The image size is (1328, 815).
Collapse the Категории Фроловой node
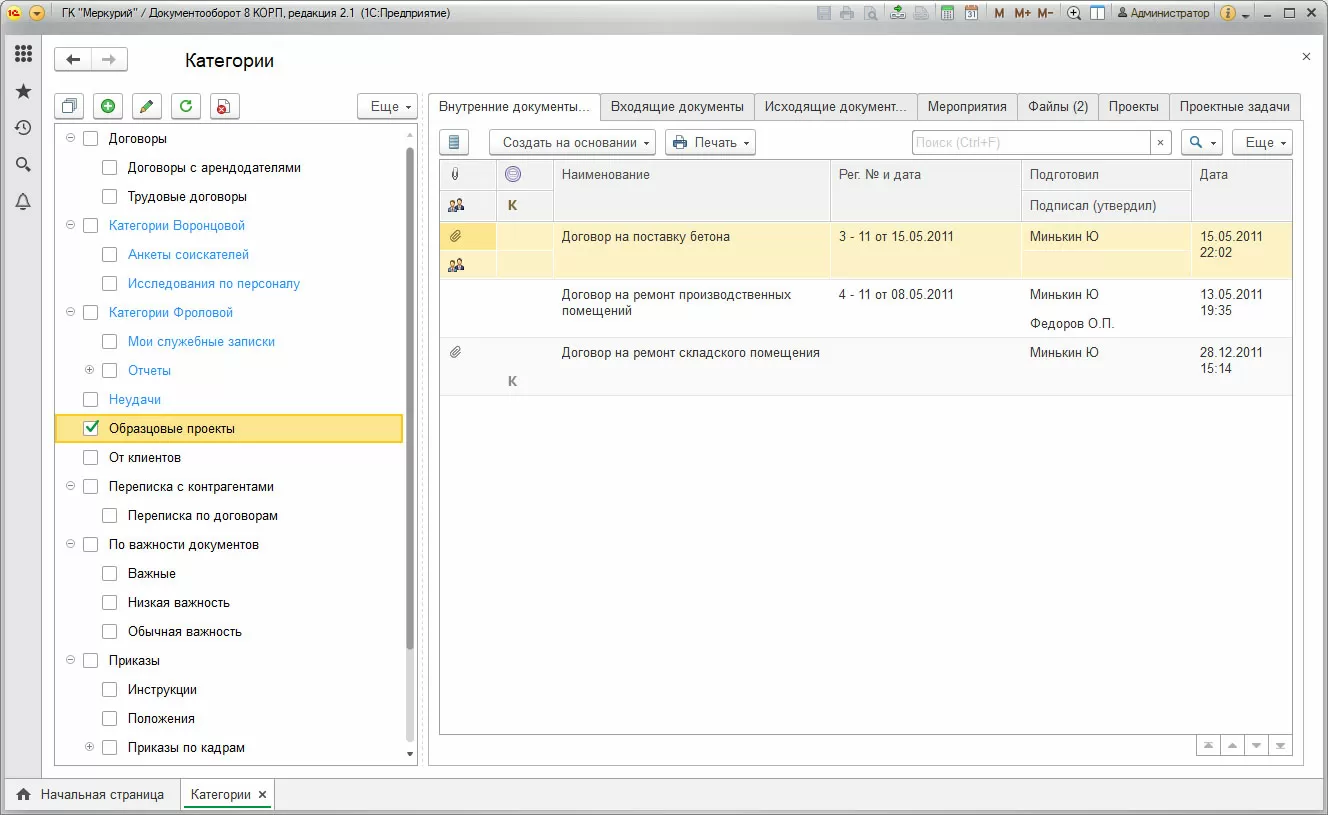[70, 313]
